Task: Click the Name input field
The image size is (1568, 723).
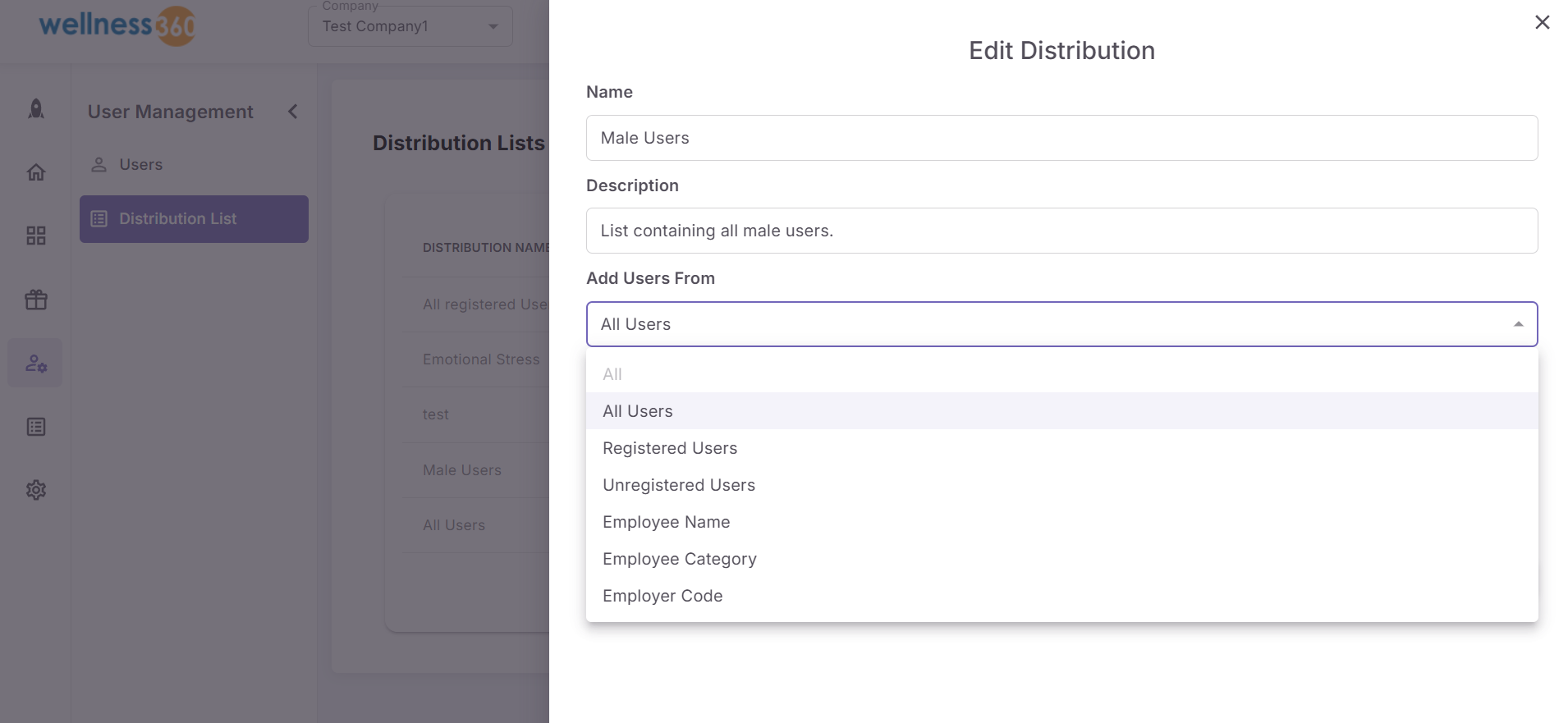Action: pos(1061,138)
